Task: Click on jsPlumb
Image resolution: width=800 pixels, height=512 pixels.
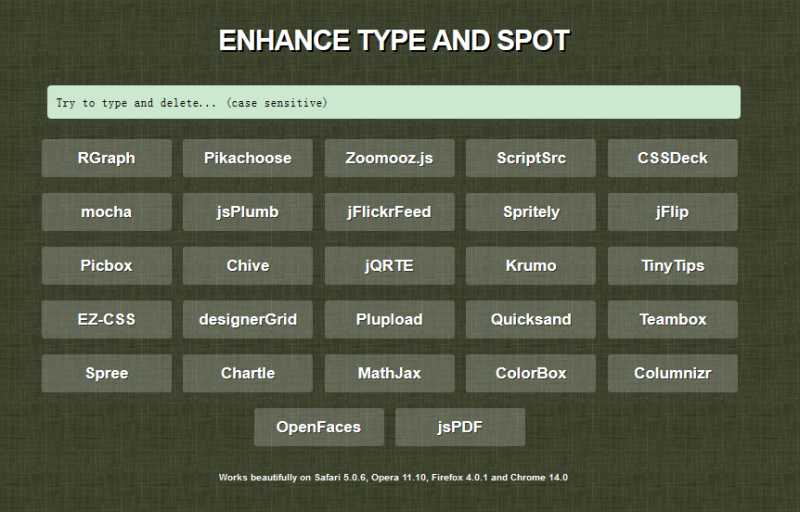Action: tap(247, 212)
